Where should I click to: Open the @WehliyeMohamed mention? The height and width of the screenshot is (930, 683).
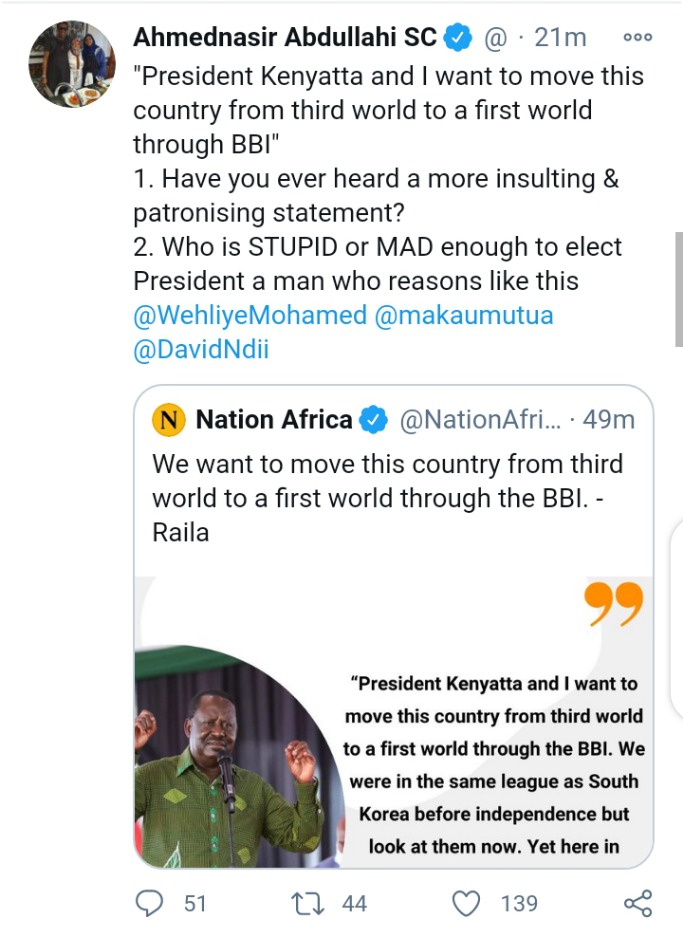click(250, 315)
